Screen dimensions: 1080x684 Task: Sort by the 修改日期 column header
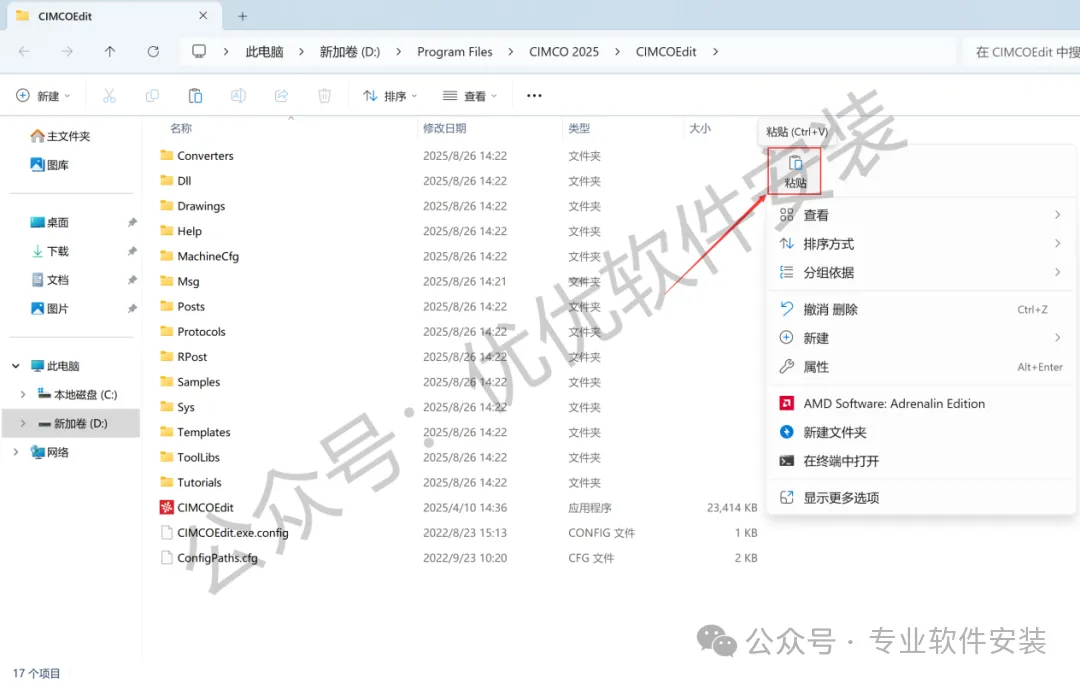pos(445,128)
